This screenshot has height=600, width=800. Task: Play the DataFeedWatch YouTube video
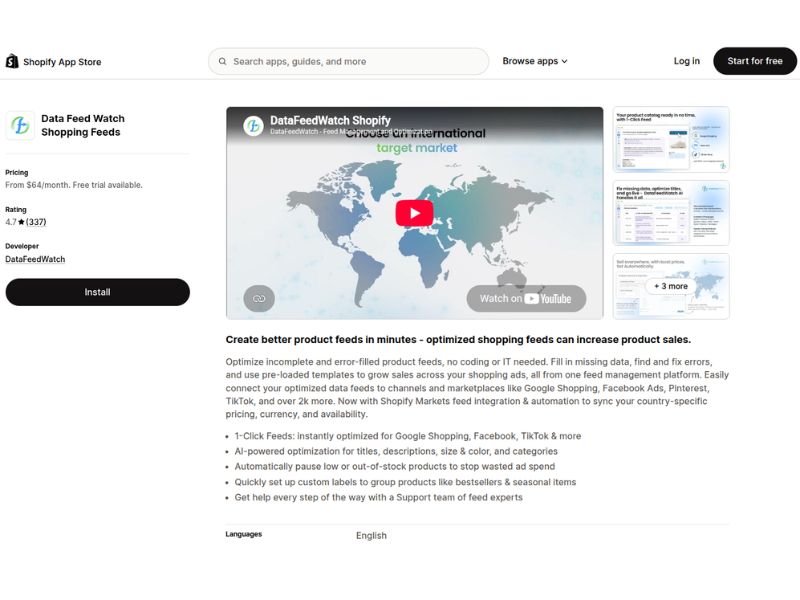[x=414, y=213]
